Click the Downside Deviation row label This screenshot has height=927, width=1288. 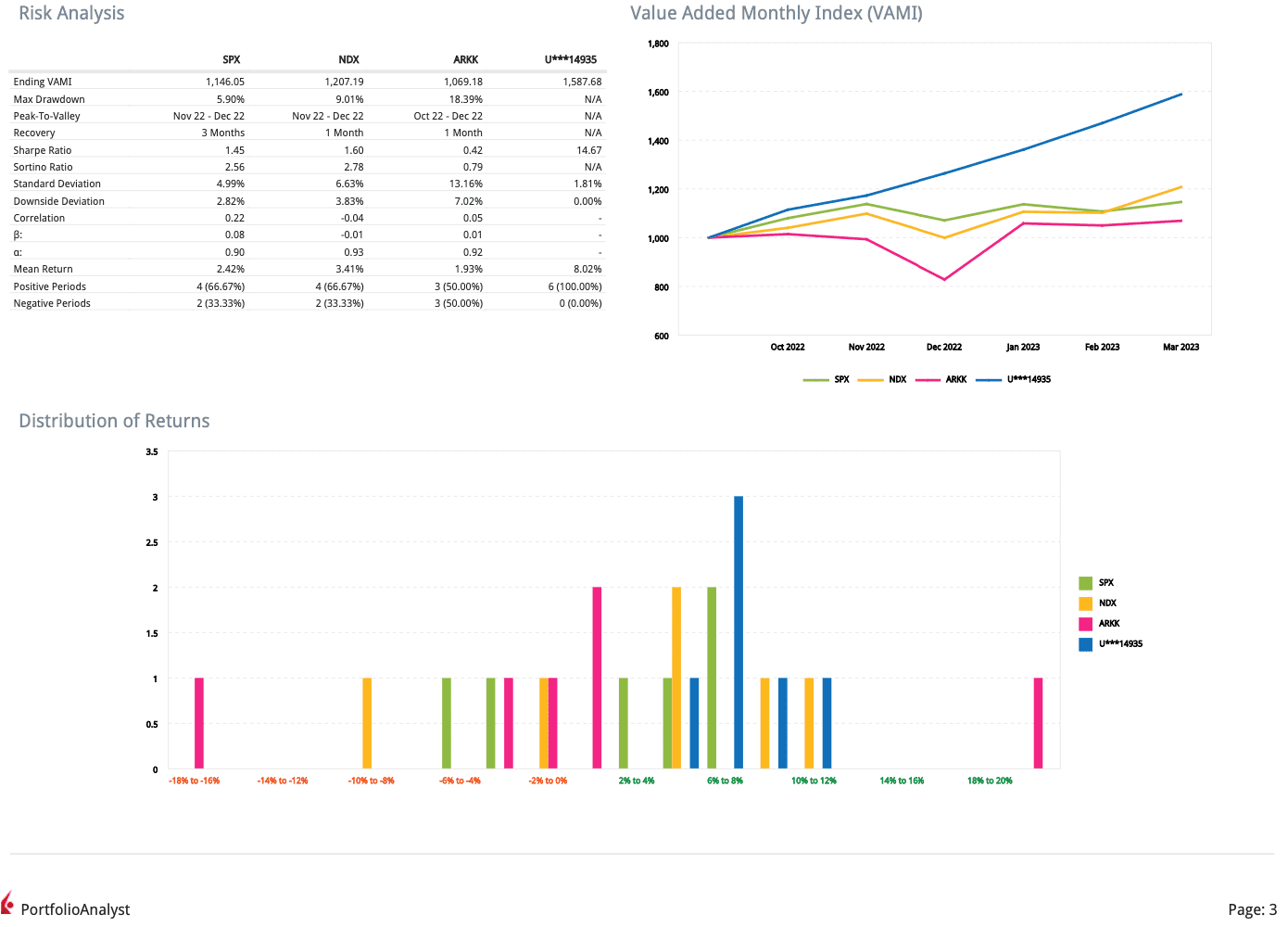(x=58, y=201)
